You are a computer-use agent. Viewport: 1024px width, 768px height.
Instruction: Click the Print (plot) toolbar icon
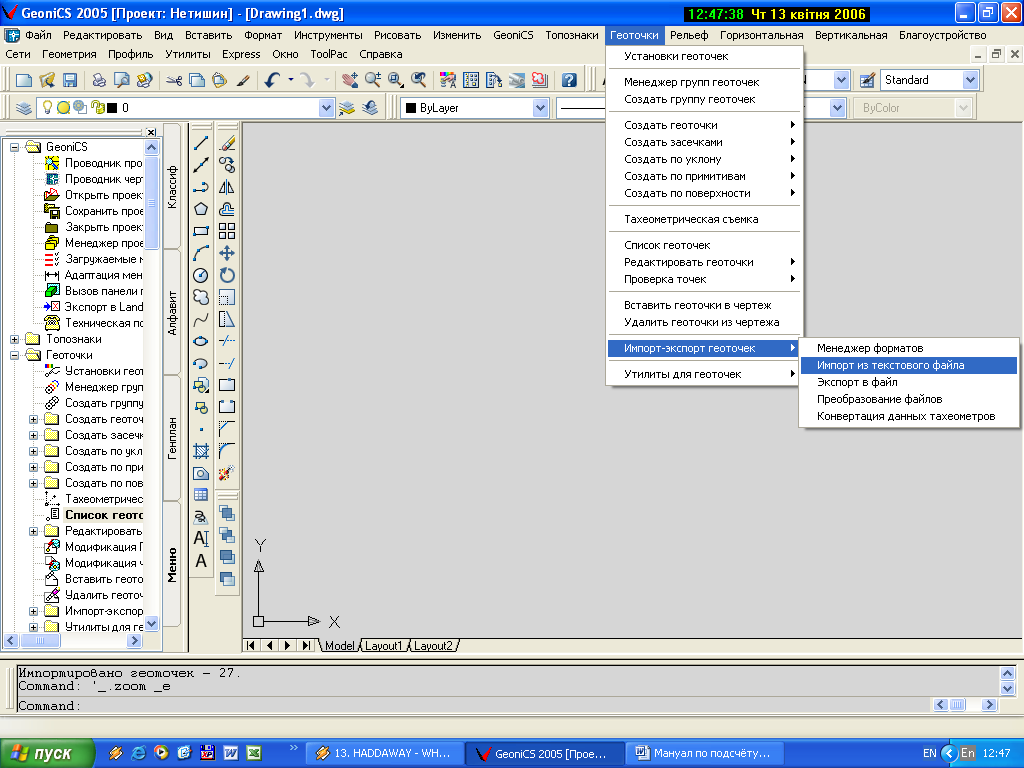point(99,80)
